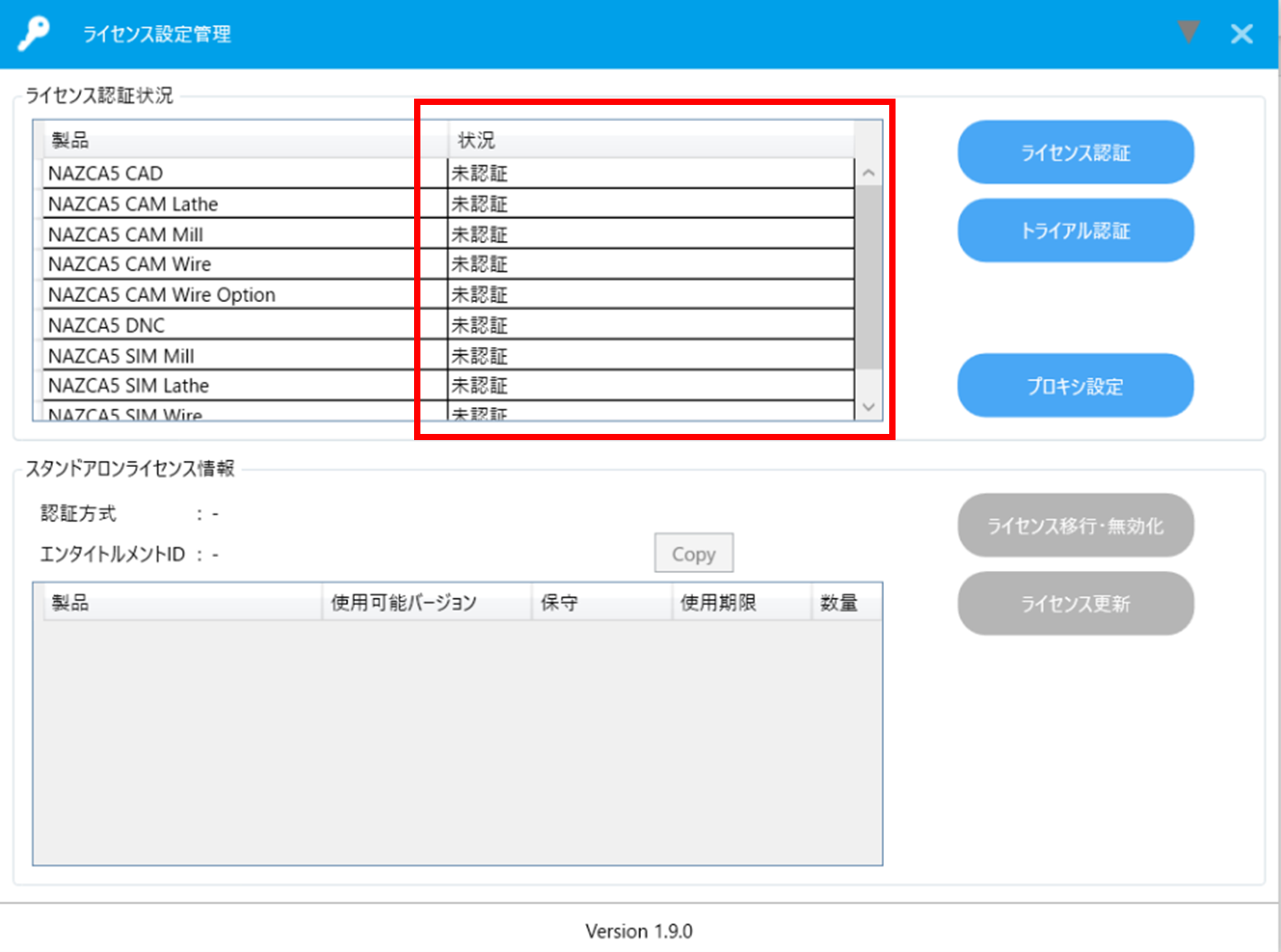Select the NAZCA5 CAM Wire row

pyautogui.click(x=448, y=264)
